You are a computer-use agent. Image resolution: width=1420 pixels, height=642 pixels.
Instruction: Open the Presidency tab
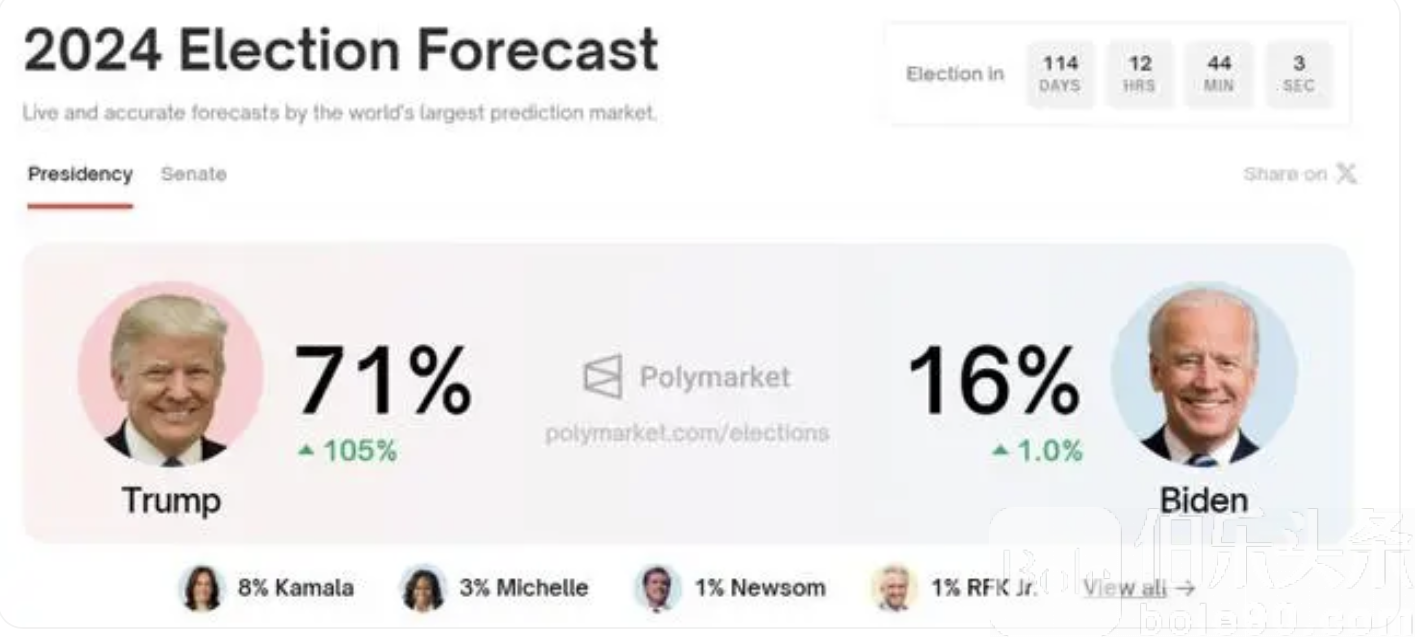coord(80,174)
